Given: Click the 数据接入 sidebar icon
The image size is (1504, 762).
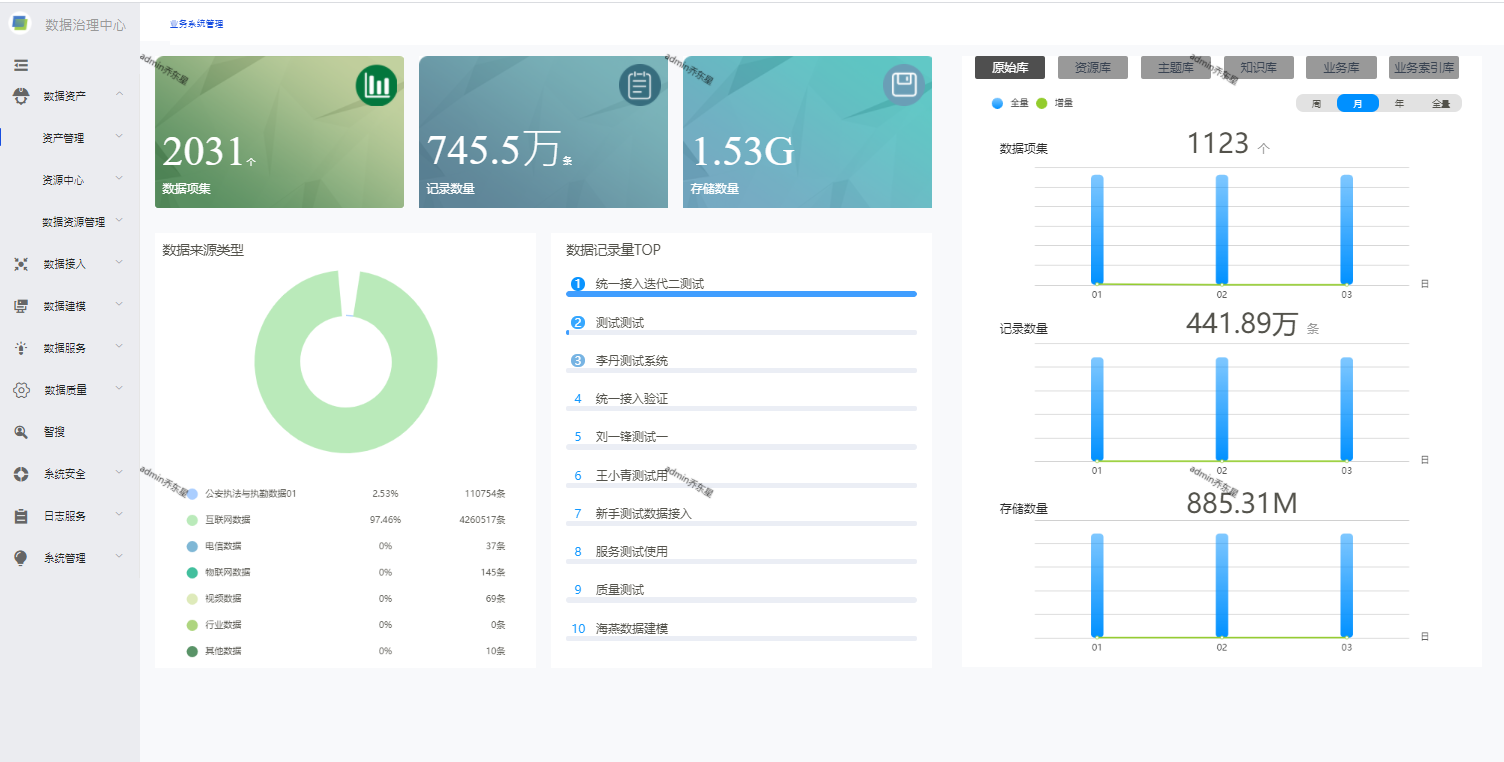Looking at the screenshot, I should (x=21, y=264).
